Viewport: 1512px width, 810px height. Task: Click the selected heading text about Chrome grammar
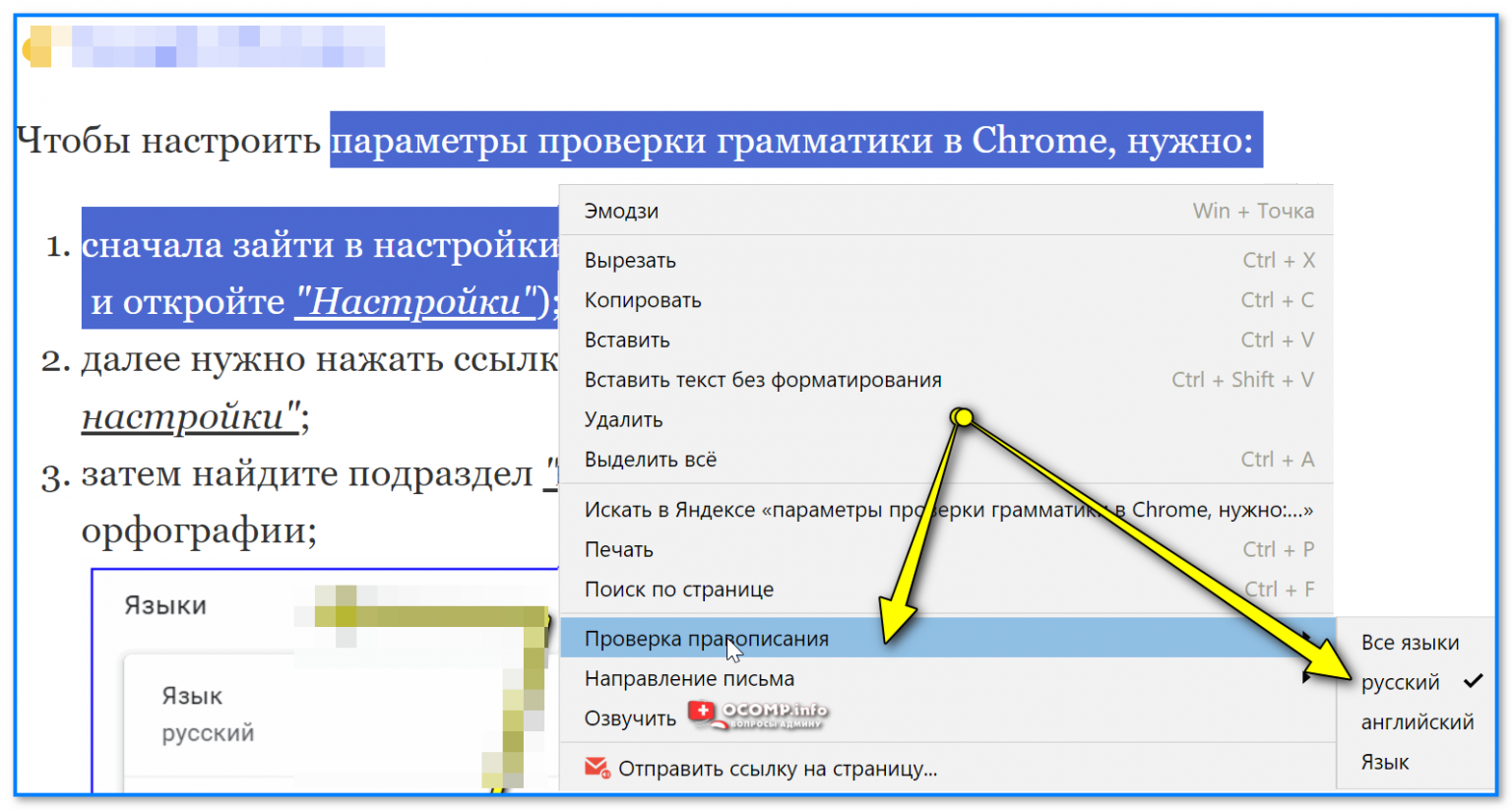coord(795,140)
